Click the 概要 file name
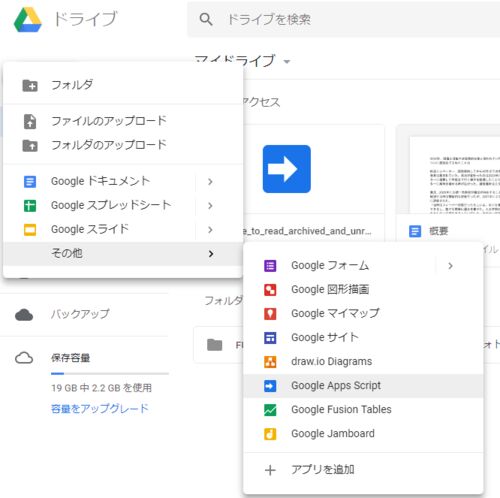Viewport: 500px width, 498px height. point(438,231)
